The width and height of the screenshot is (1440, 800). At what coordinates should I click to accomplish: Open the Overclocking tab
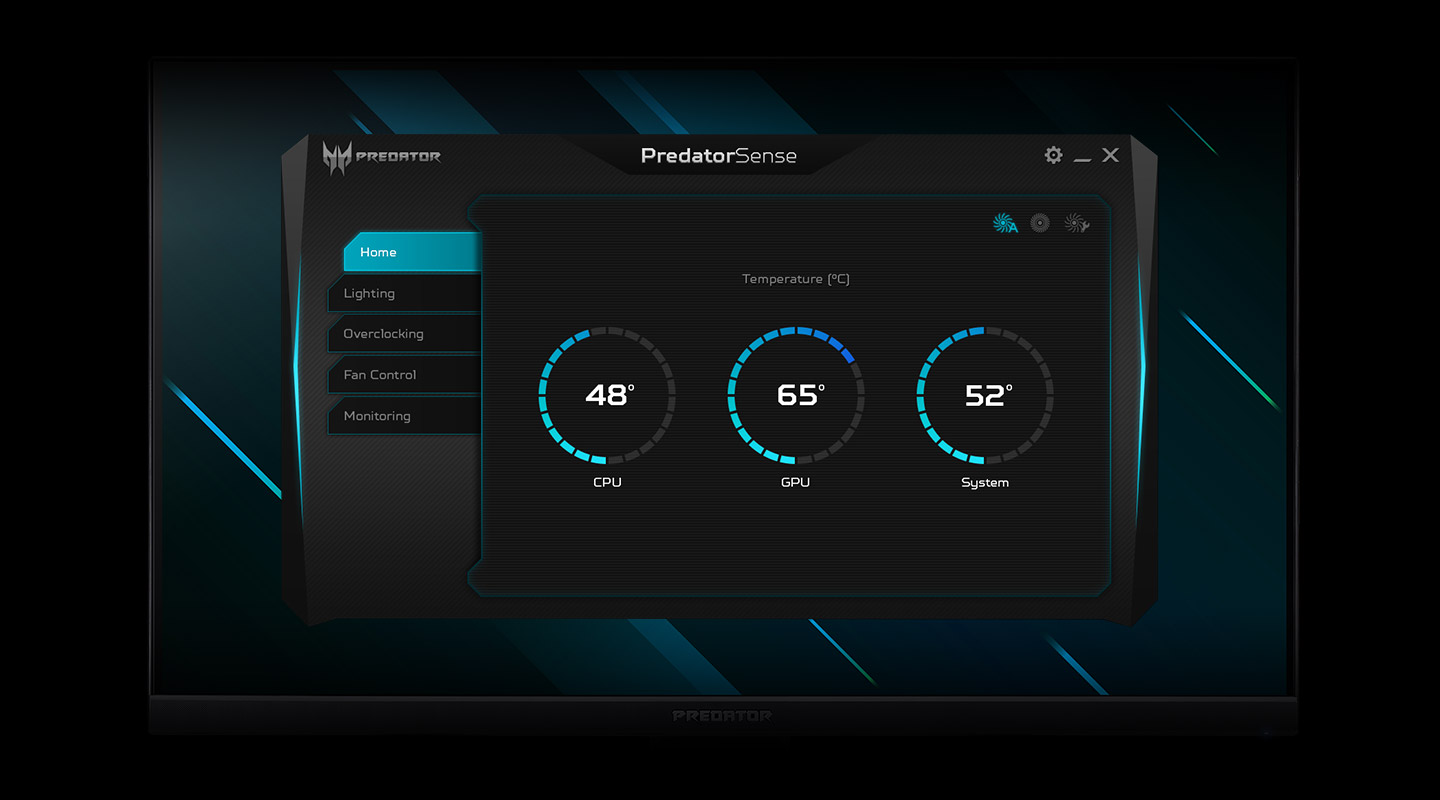click(405, 334)
